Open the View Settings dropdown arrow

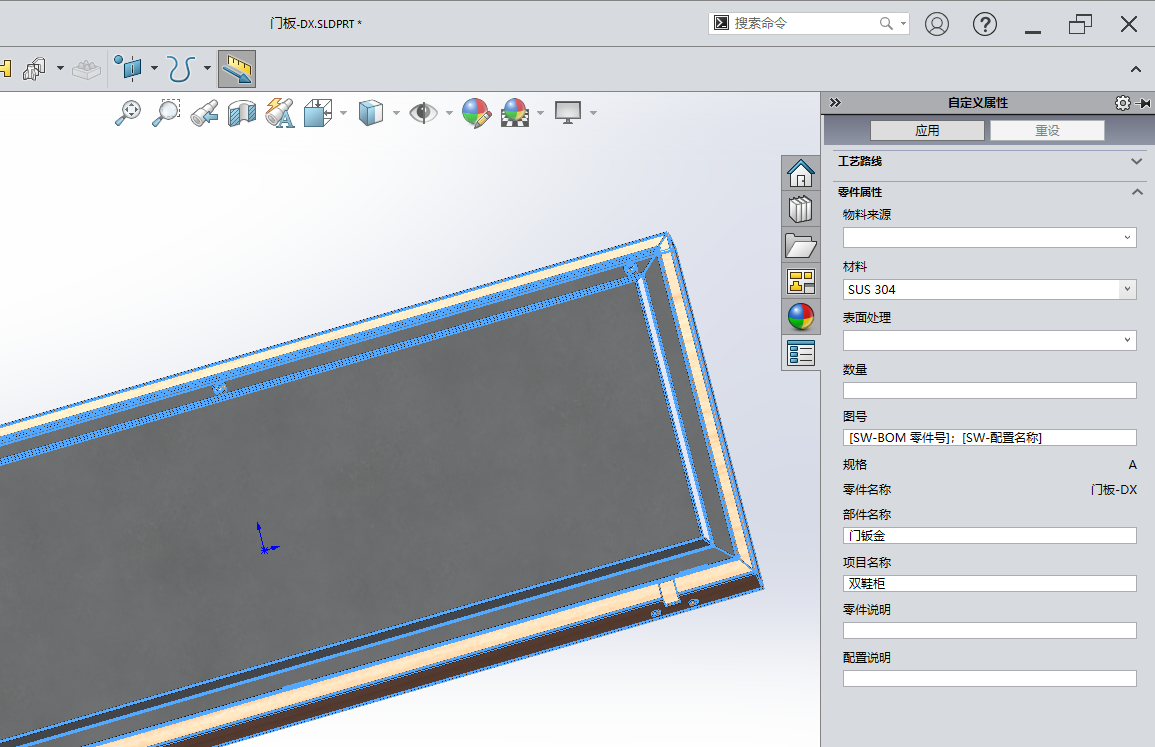593,113
